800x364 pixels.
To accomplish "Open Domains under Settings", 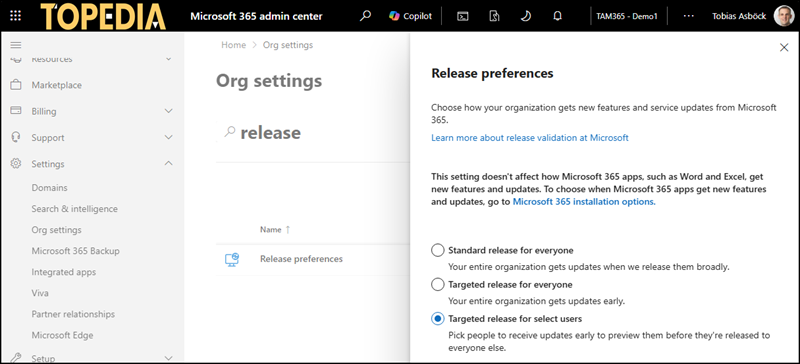I will [x=49, y=188].
